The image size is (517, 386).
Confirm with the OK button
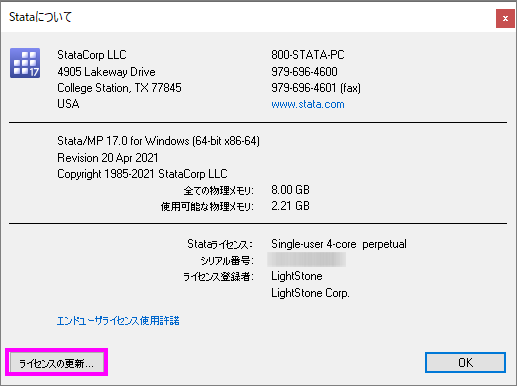[465, 362]
